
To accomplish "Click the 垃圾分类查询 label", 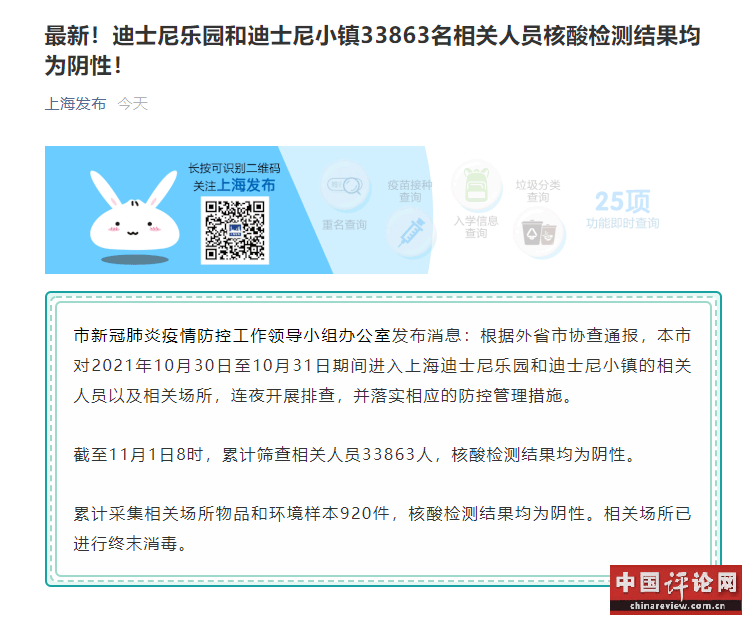I will pyautogui.click(x=538, y=191).
